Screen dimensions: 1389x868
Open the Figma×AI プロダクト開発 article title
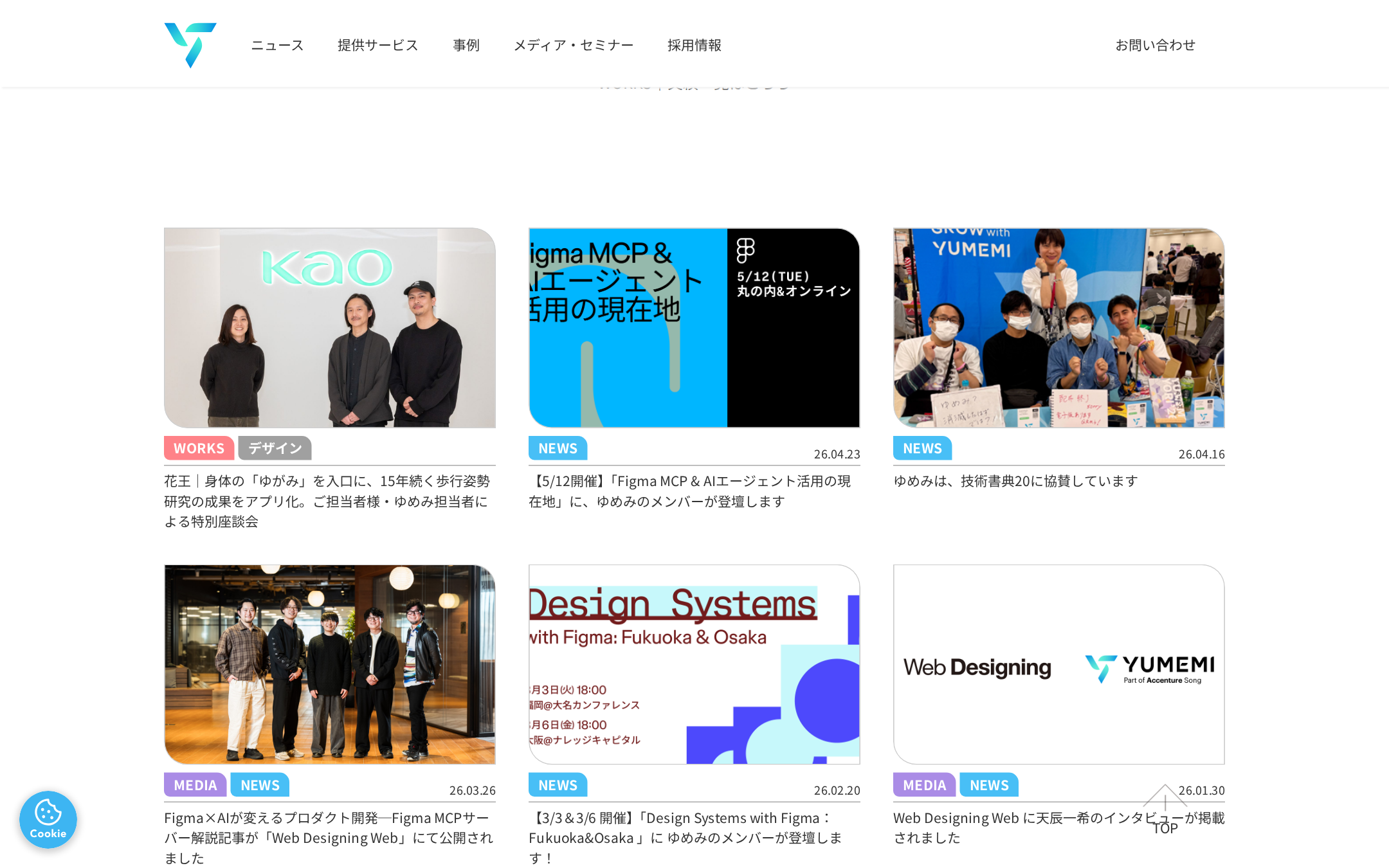pos(329,838)
